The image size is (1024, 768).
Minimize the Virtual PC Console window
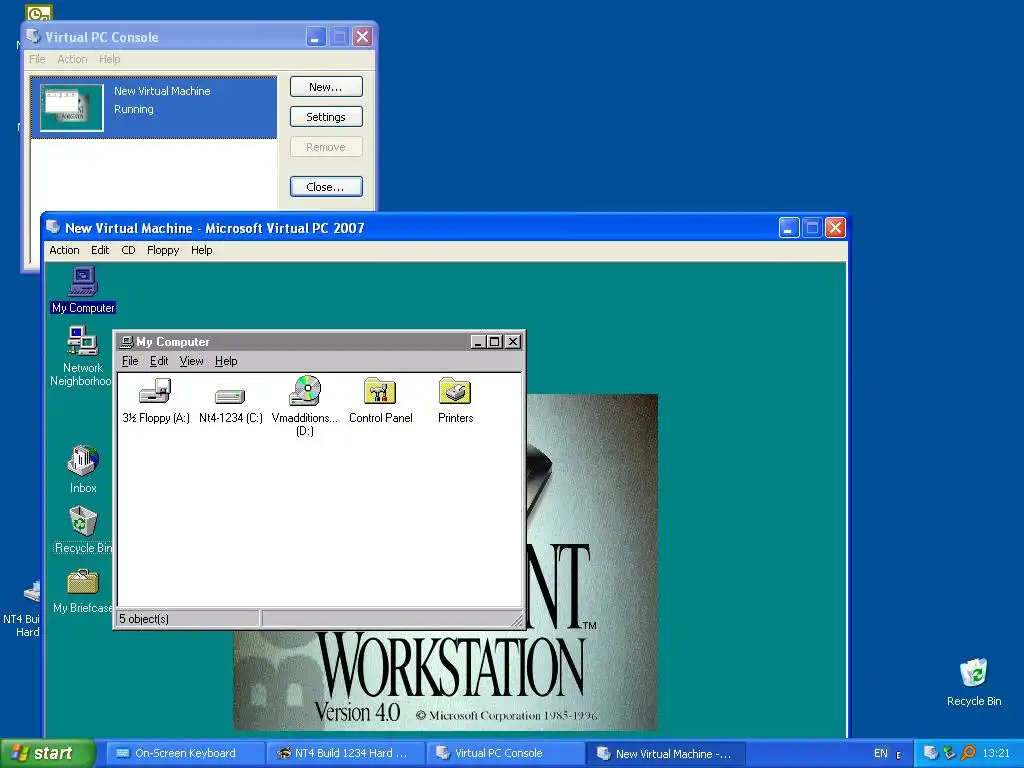316,37
